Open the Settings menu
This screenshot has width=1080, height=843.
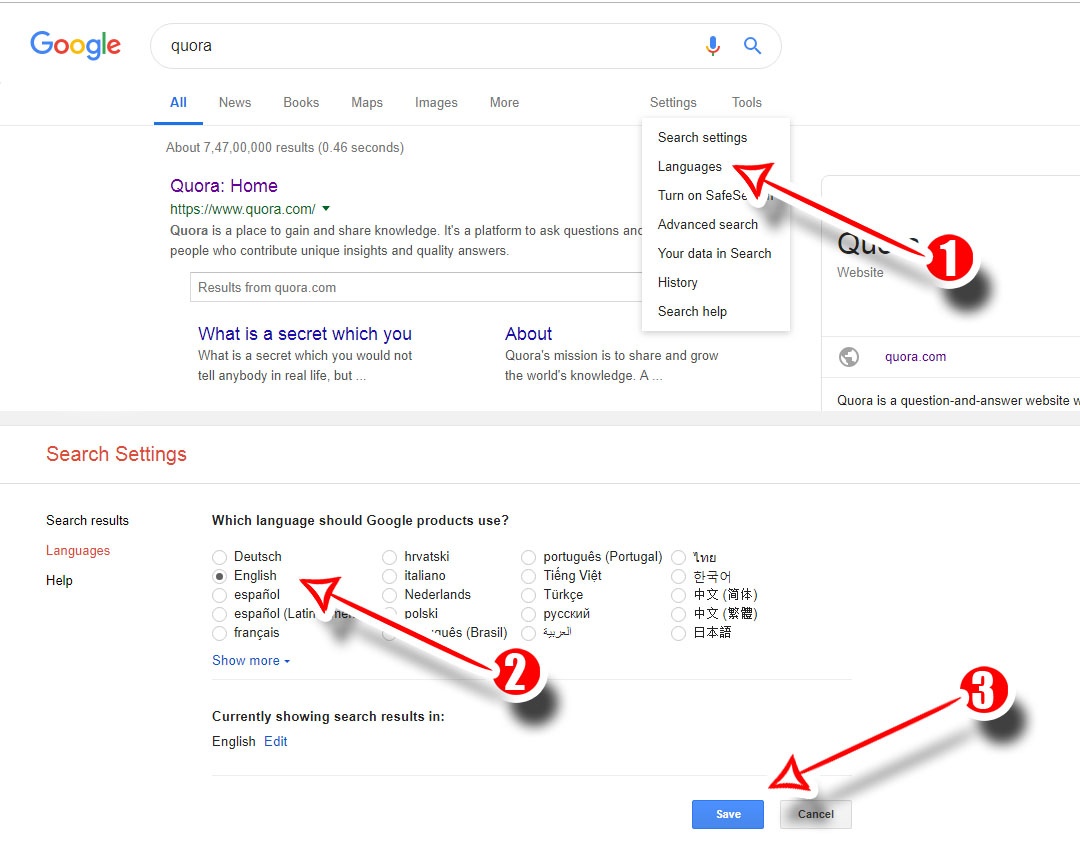point(673,103)
